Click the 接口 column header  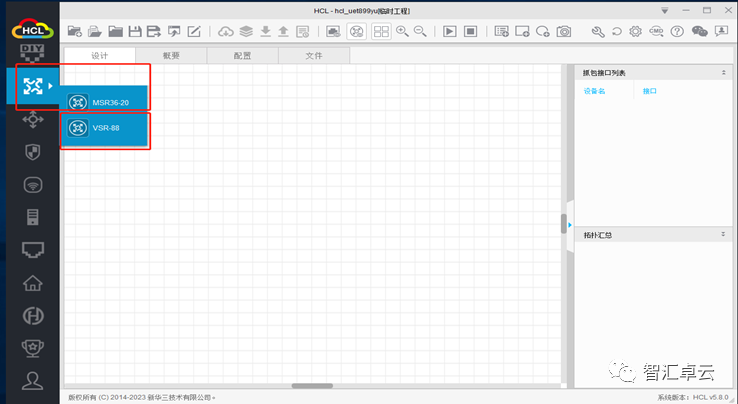(650, 91)
